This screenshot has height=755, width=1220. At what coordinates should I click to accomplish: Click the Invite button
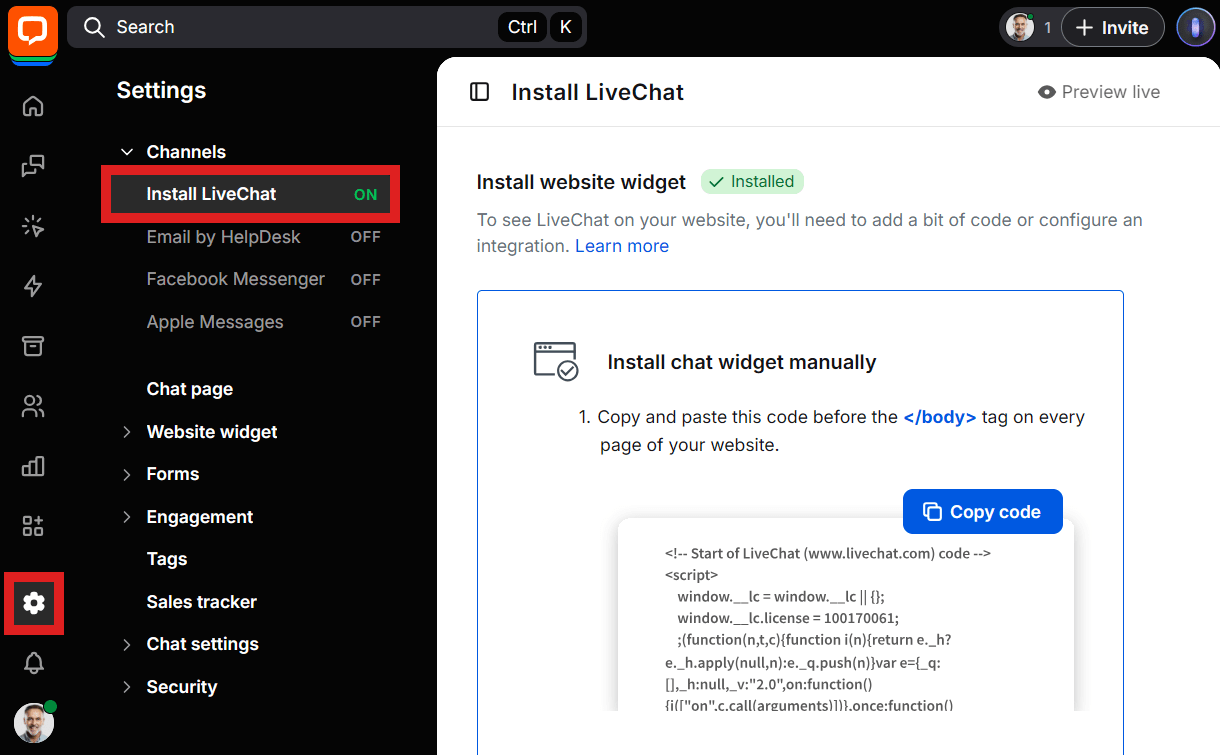[x=1112, y=27]
